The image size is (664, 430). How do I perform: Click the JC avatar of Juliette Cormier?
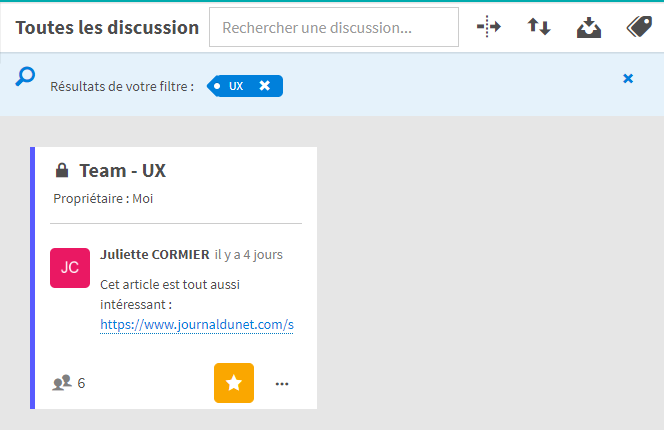coord(70,268)
